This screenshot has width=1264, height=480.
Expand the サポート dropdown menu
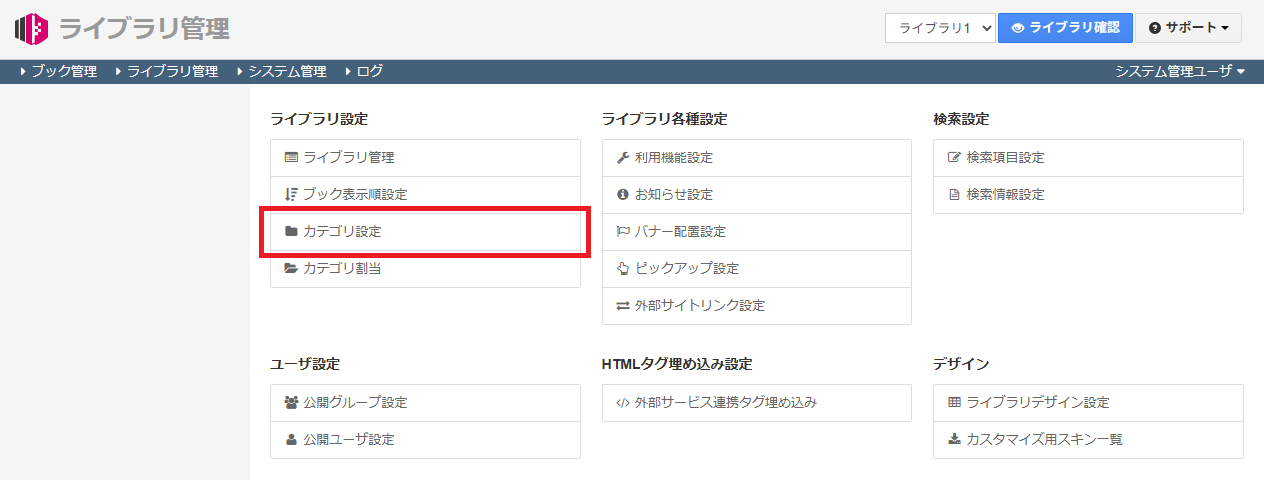click(1188, 28)
